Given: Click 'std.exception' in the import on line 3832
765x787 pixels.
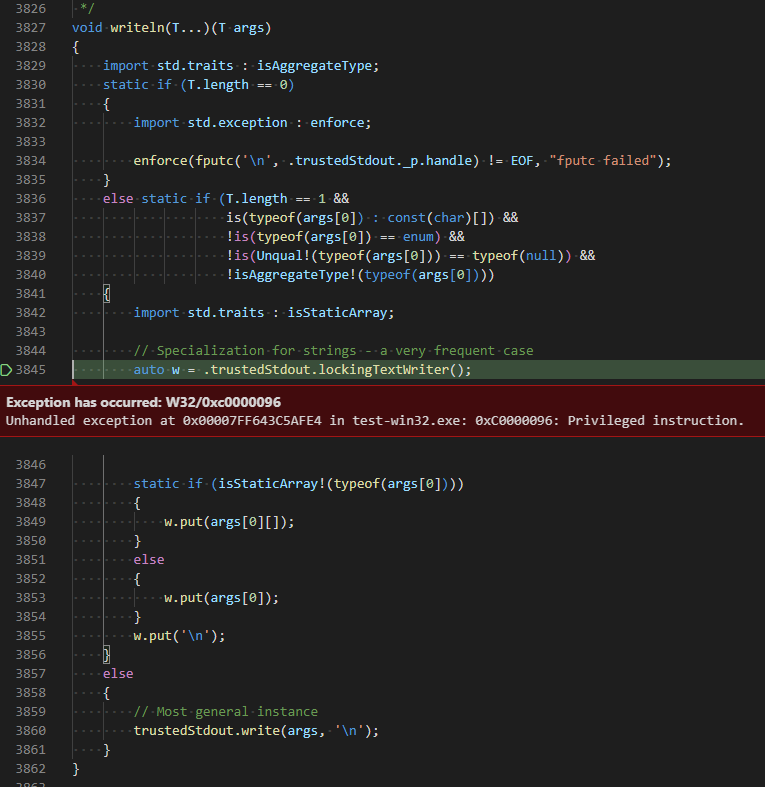Looking at the screenshot, I should click(x=237, y=122).
